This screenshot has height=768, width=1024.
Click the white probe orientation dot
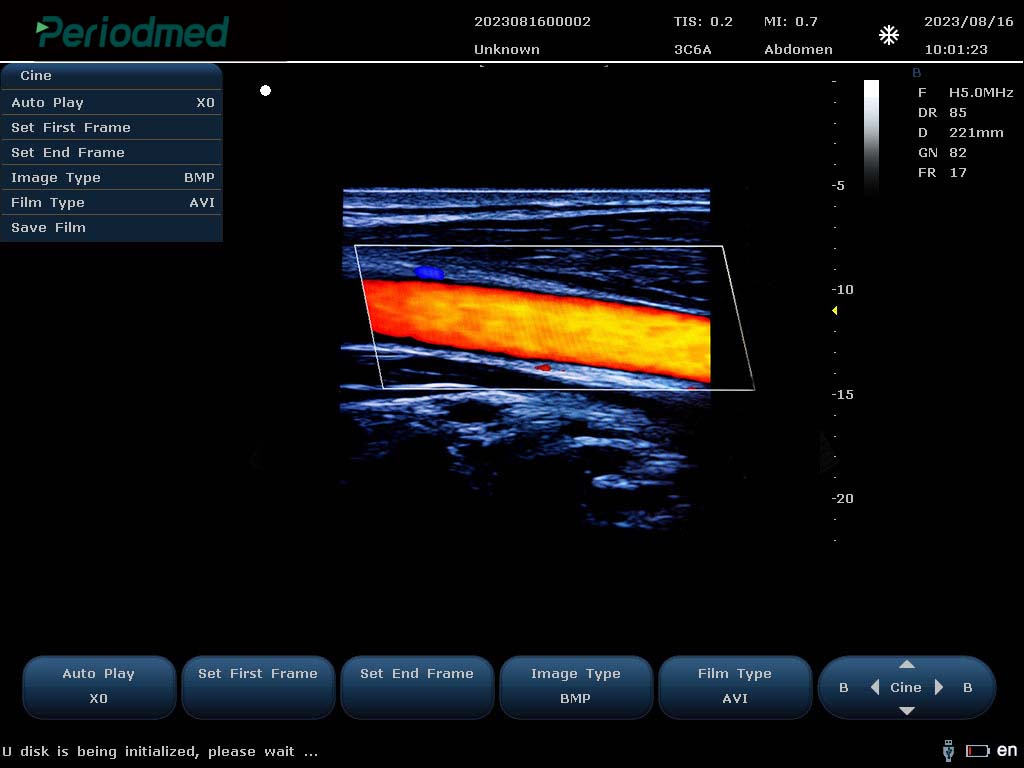click(265, 91)
